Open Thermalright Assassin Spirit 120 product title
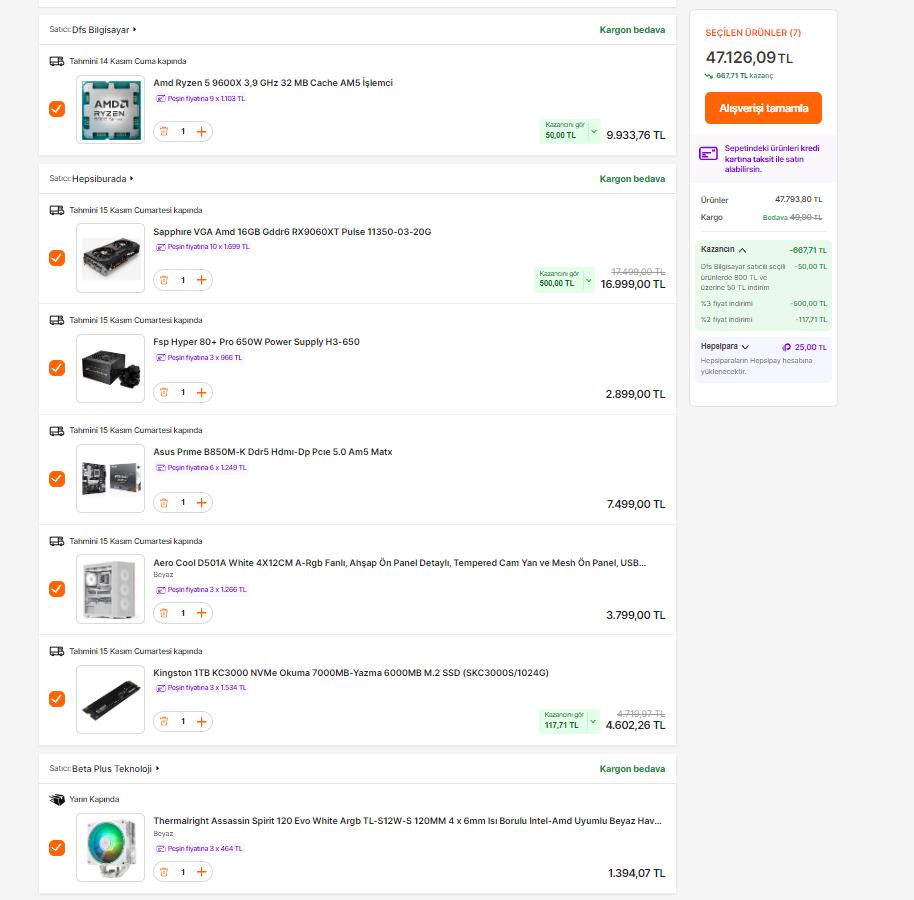 coord(407,821)
